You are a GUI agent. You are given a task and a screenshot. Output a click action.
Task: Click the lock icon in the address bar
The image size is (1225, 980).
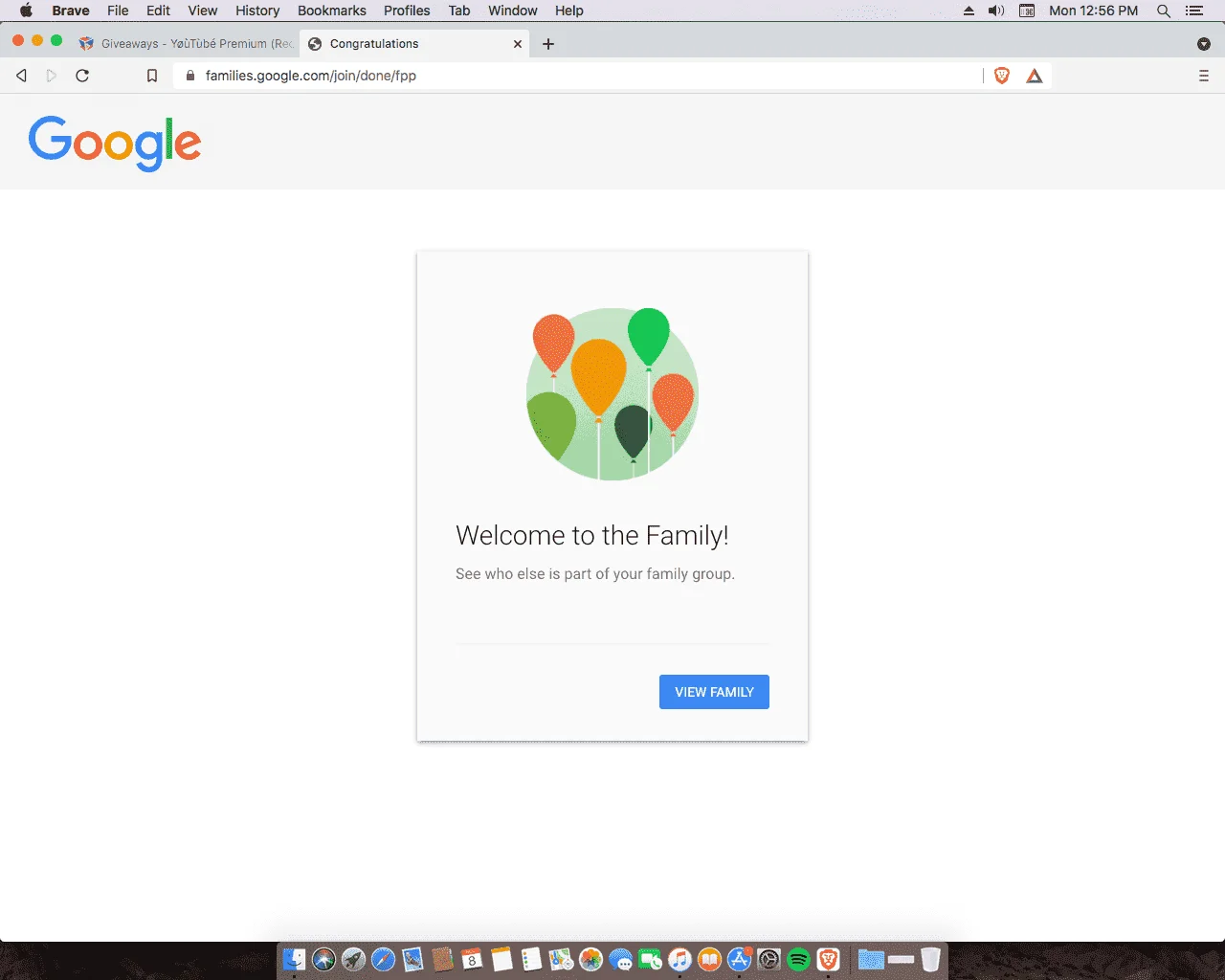coord(189,76)
